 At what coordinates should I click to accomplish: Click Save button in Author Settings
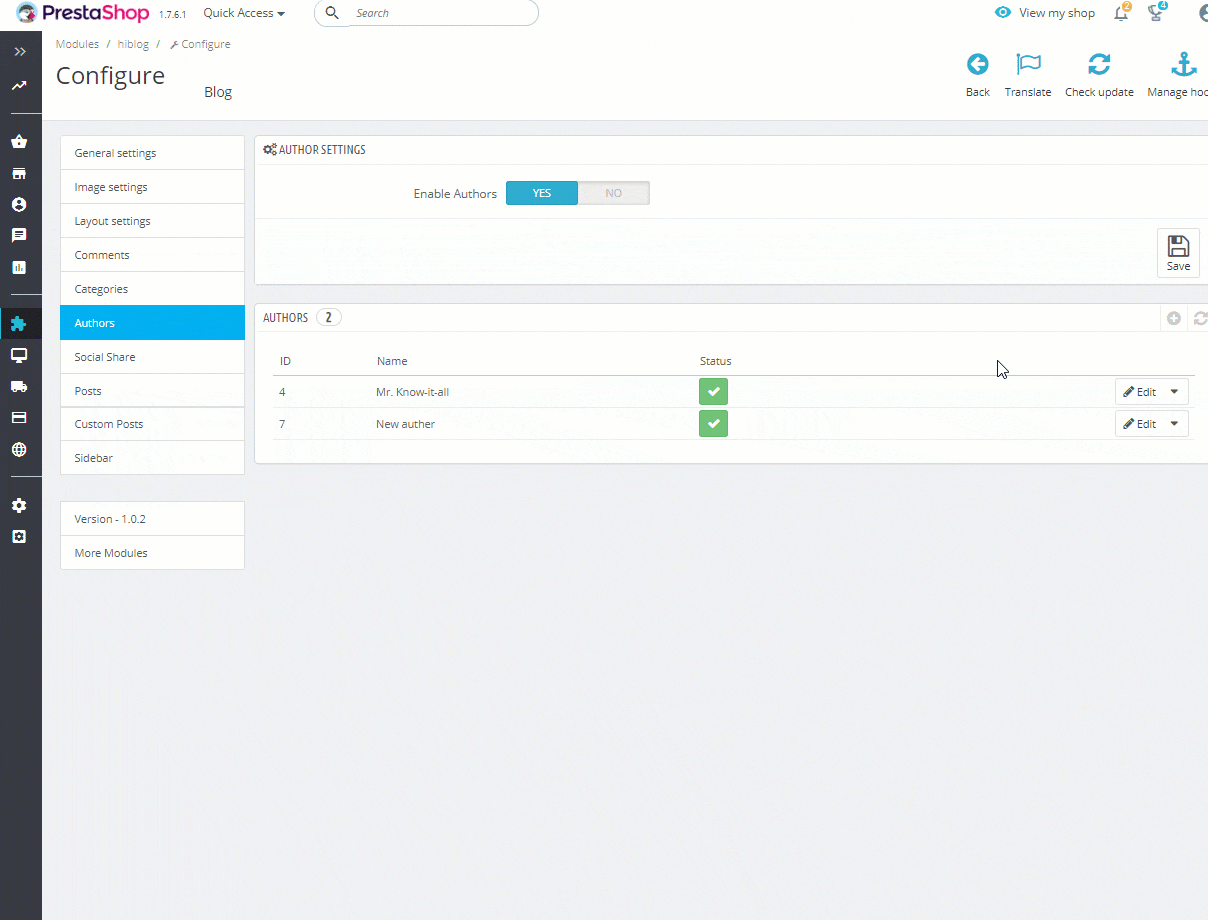click(x=1178, y=253)
